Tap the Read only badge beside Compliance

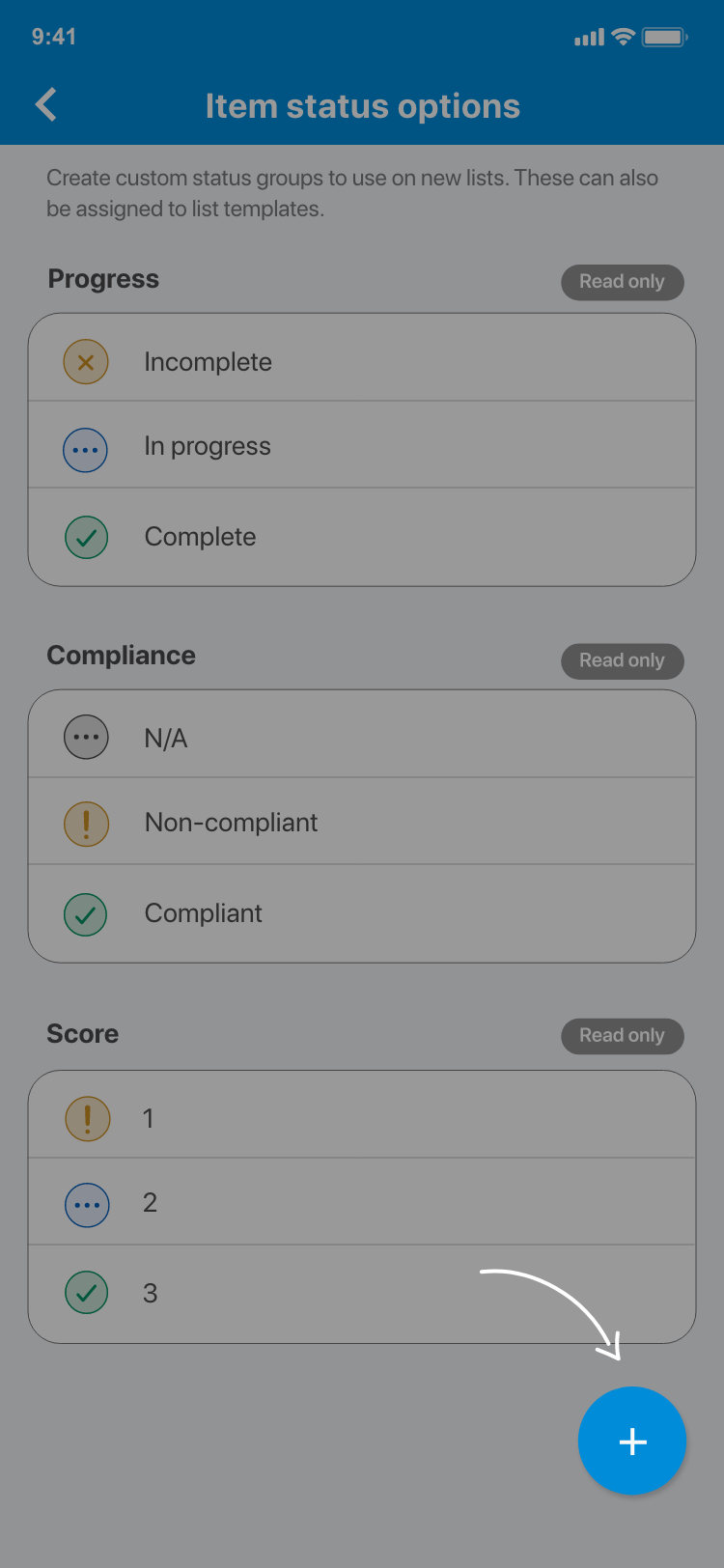[x=622, y=660]
